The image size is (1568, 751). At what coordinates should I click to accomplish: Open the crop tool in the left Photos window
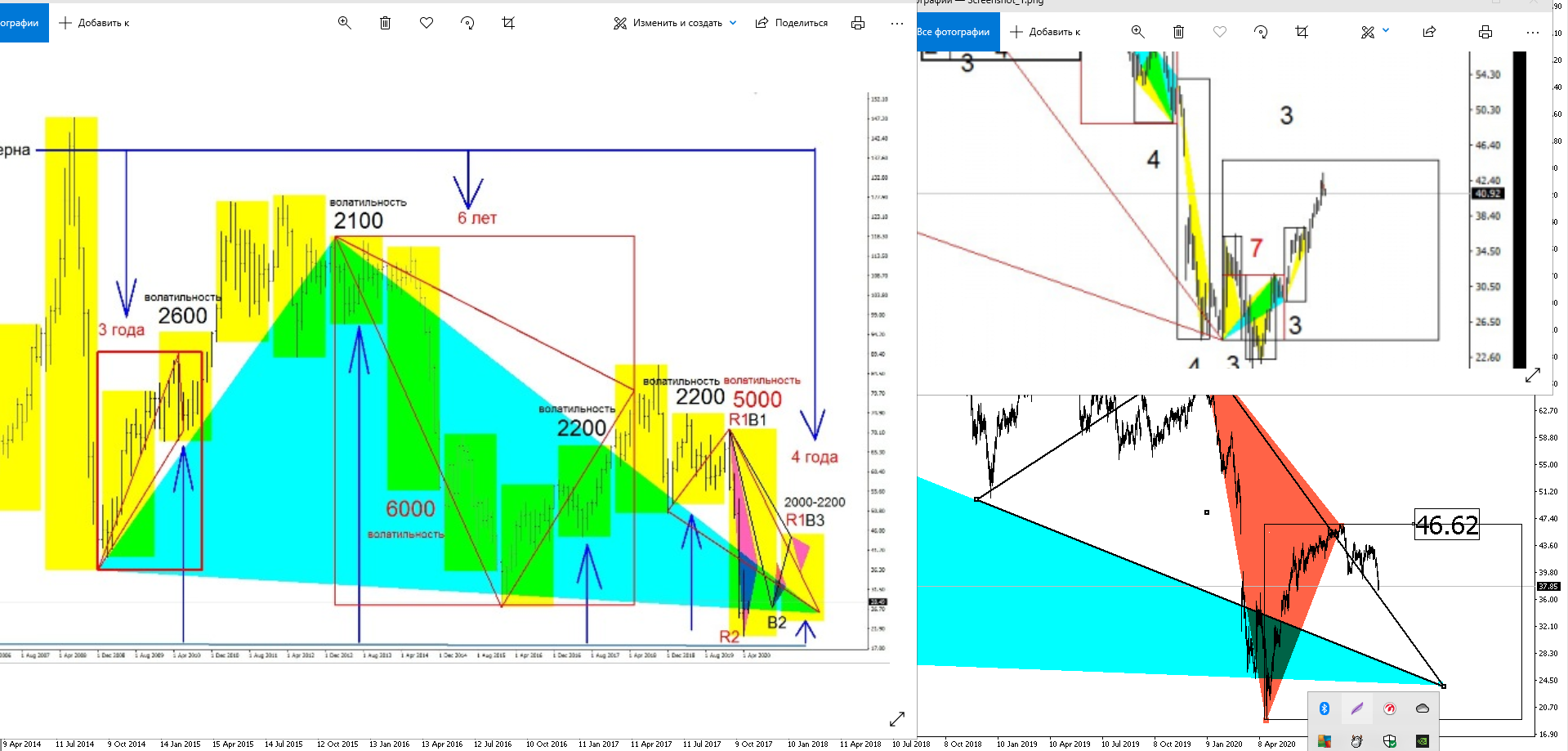coord(508,23)
